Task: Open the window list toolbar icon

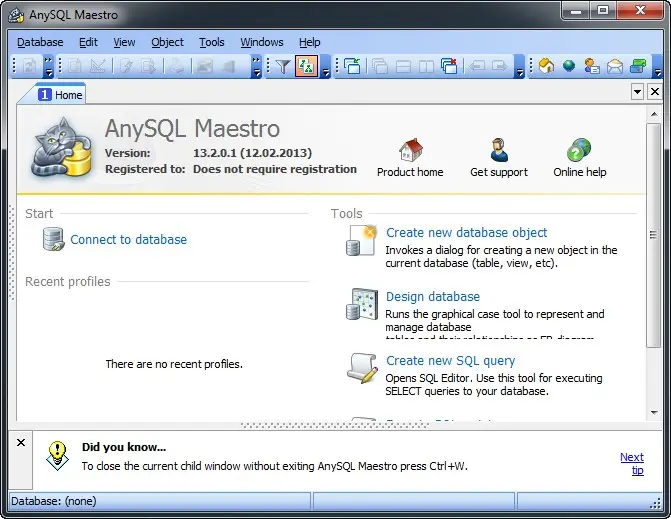Action: pos(352,66)
